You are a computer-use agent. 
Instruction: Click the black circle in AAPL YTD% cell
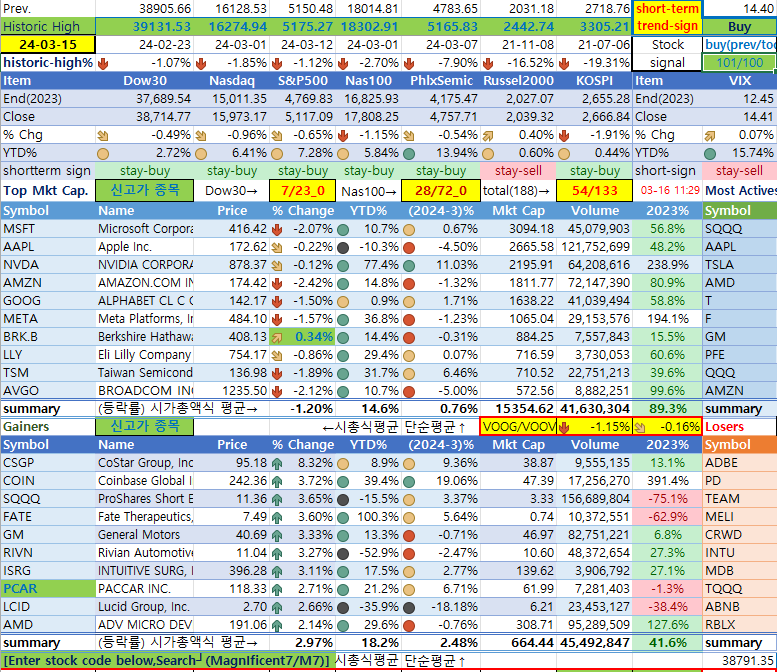point(343,248)
